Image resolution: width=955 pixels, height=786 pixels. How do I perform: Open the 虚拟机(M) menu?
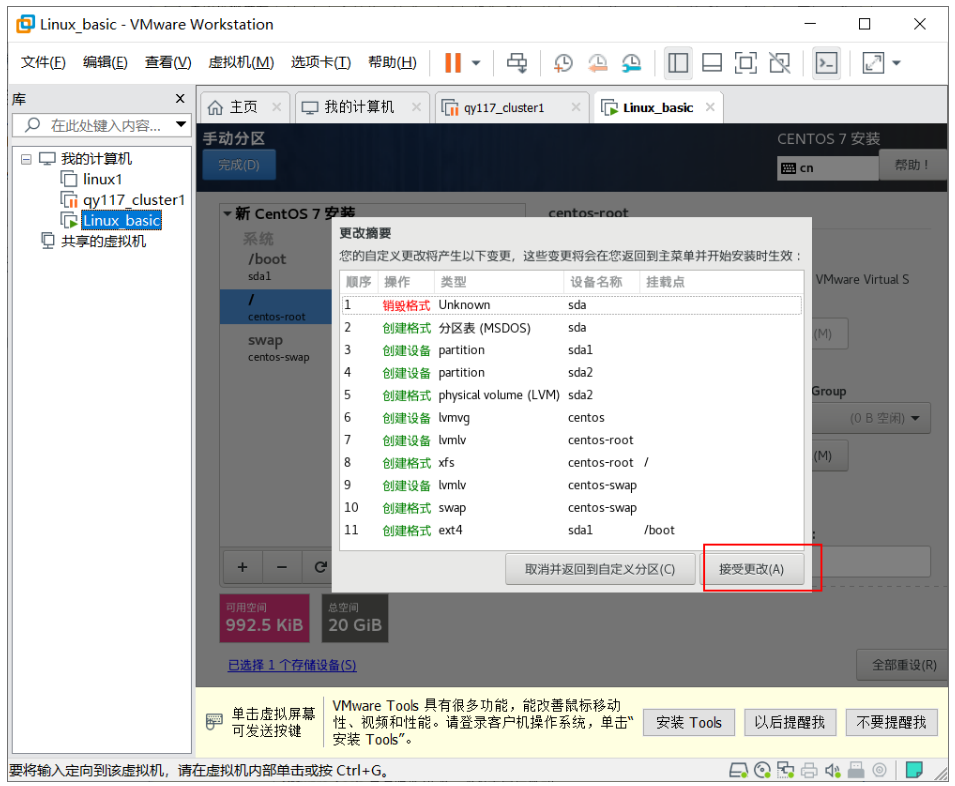[241, 62]
